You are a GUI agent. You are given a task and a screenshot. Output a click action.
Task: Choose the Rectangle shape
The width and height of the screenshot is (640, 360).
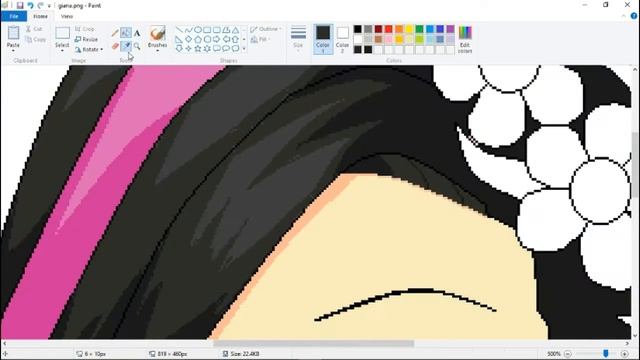[x=207, y=30]
